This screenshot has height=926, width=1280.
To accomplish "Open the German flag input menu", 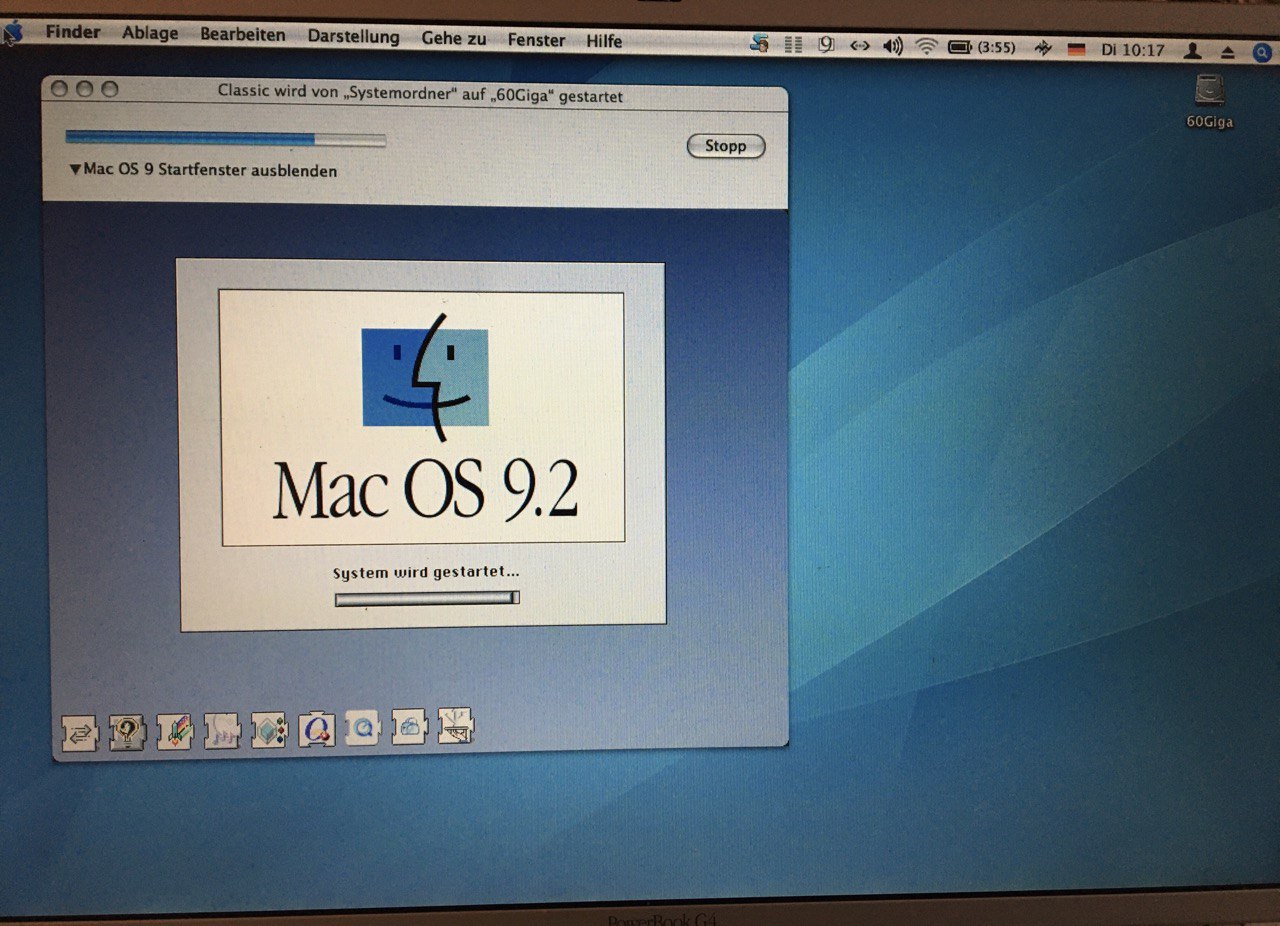I will point(1077,49).
